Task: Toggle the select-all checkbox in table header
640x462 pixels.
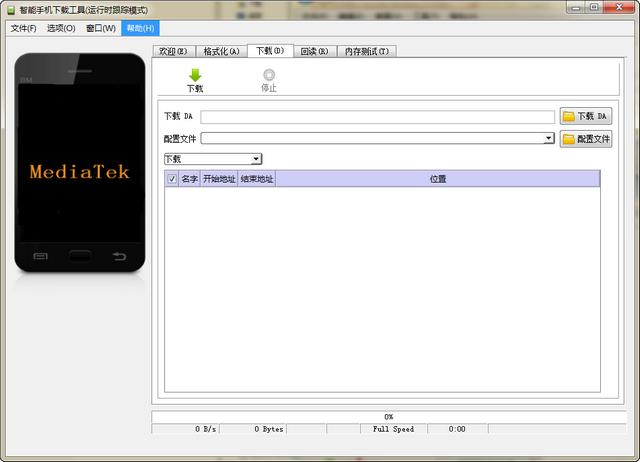Action: click(172, 179)
